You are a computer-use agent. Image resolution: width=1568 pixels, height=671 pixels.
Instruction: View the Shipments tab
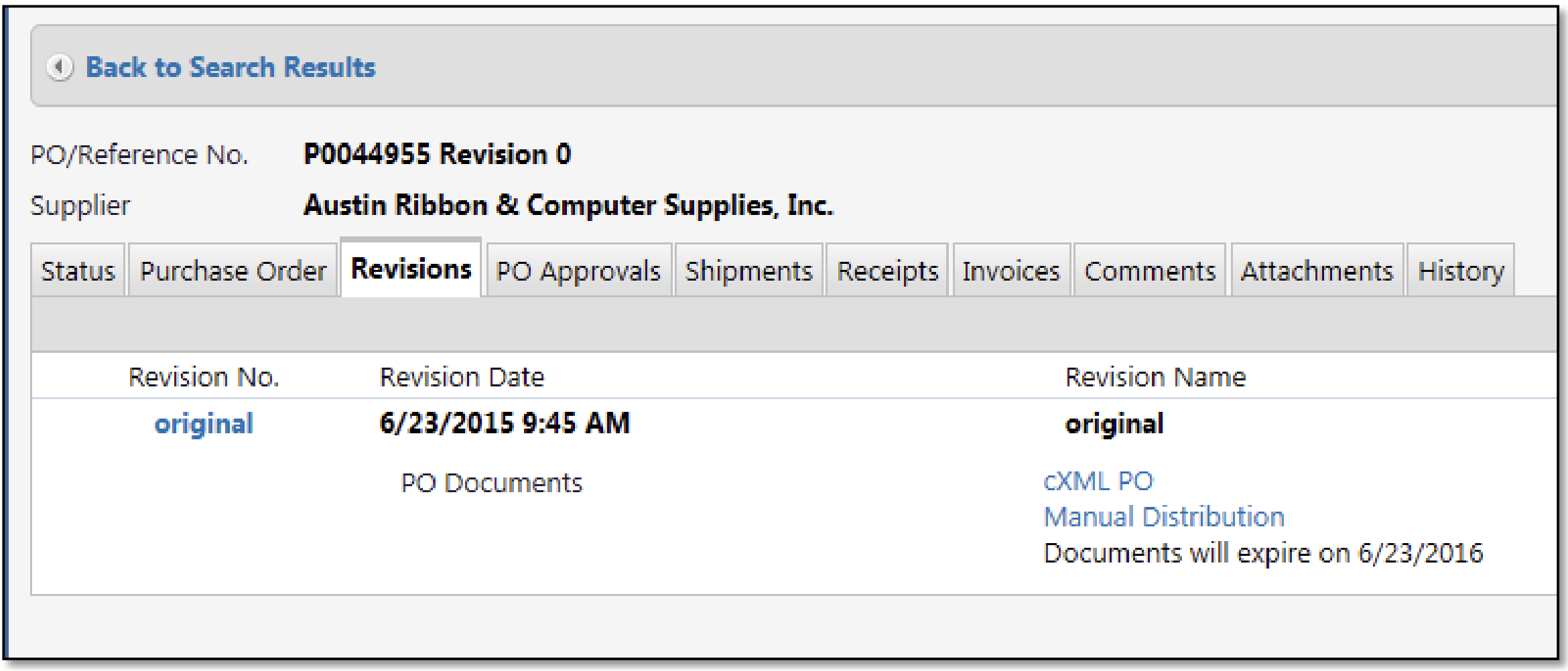748,271
